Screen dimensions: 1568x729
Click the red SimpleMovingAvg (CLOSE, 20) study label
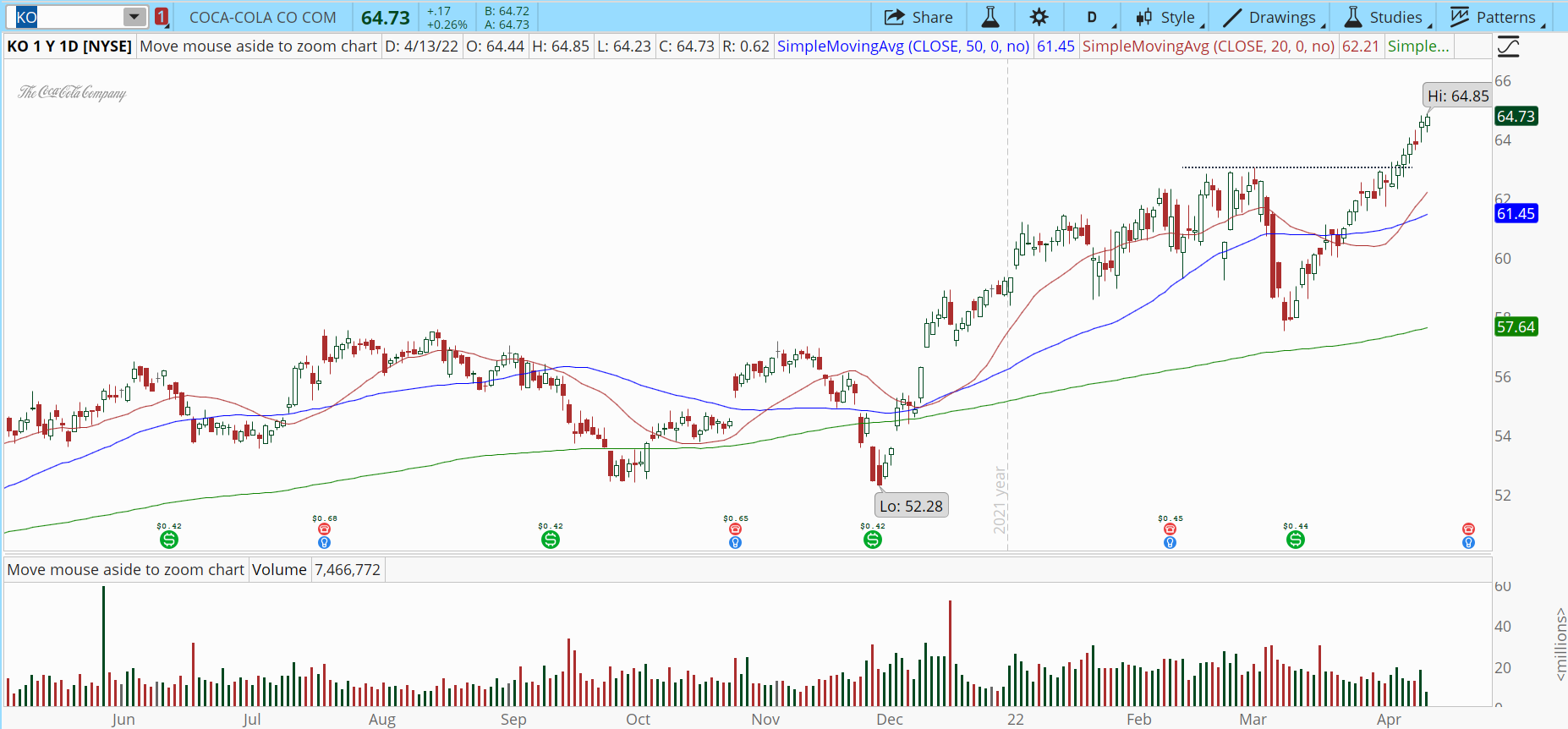coord(1209,47)
